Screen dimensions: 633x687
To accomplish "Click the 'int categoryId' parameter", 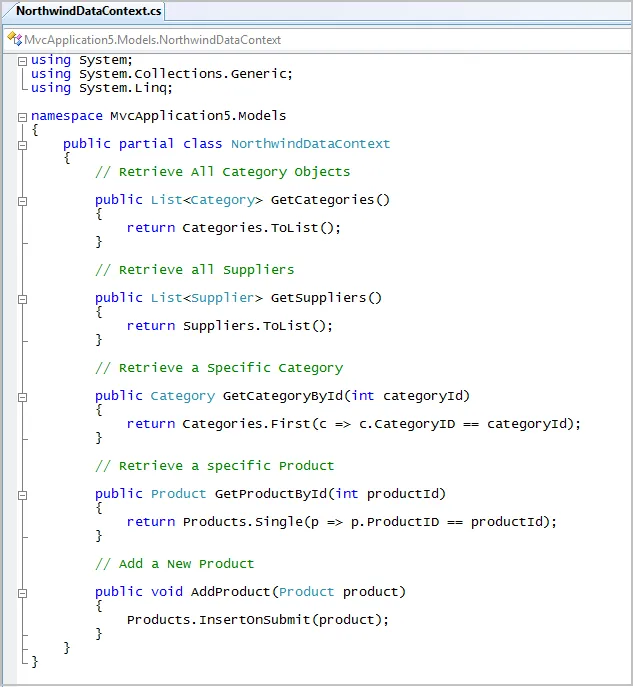I will click(407, 396).
